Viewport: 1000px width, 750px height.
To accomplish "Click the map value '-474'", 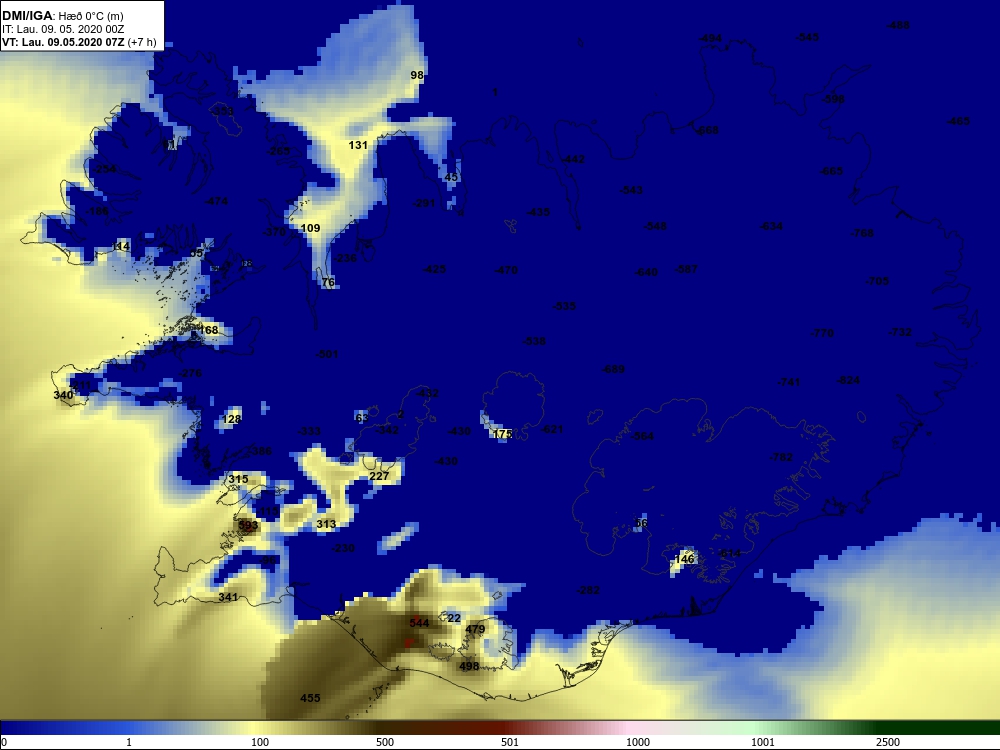I will [216, 202].
